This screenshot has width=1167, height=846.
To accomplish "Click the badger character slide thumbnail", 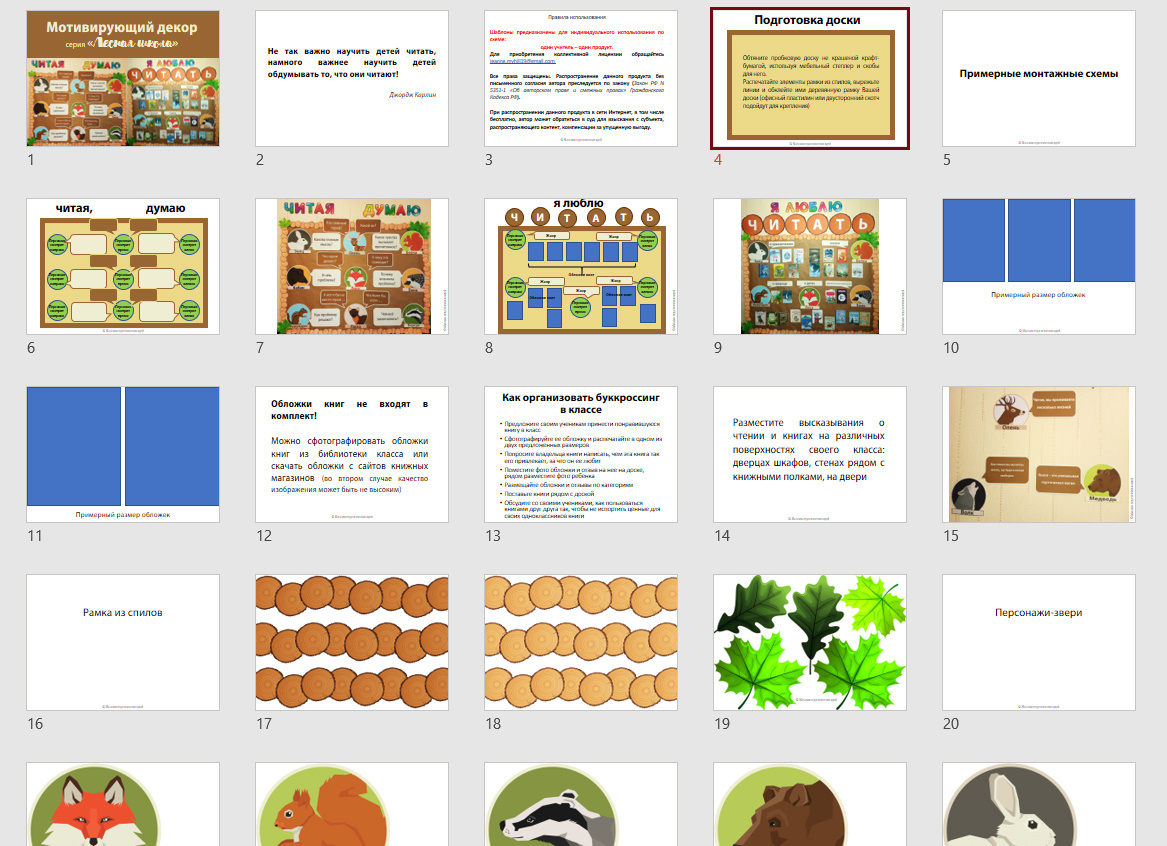I will coord(580,805).
